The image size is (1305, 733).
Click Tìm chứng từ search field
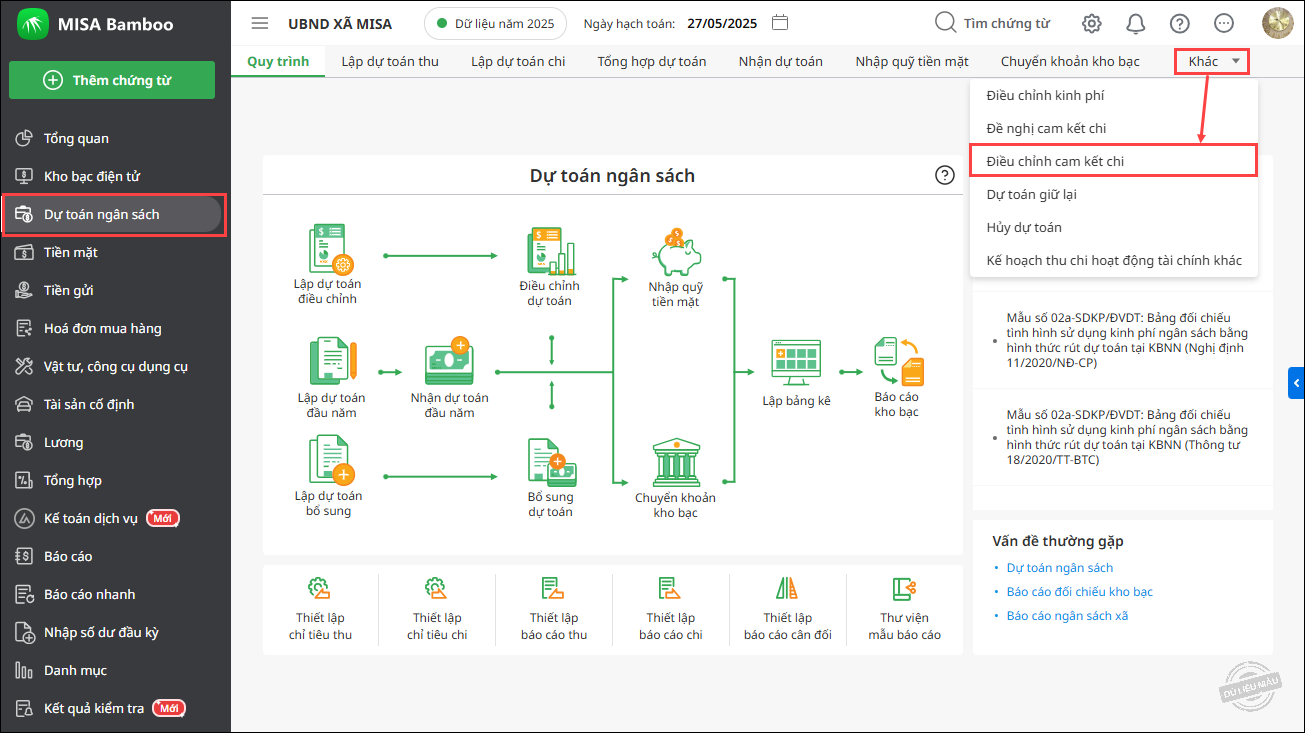1006,23
